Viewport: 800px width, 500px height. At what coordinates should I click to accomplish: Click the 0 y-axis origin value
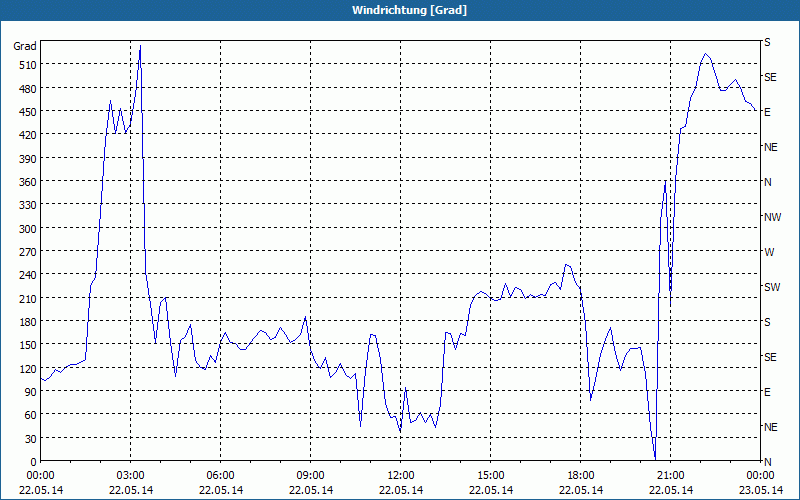coord(34,462)
